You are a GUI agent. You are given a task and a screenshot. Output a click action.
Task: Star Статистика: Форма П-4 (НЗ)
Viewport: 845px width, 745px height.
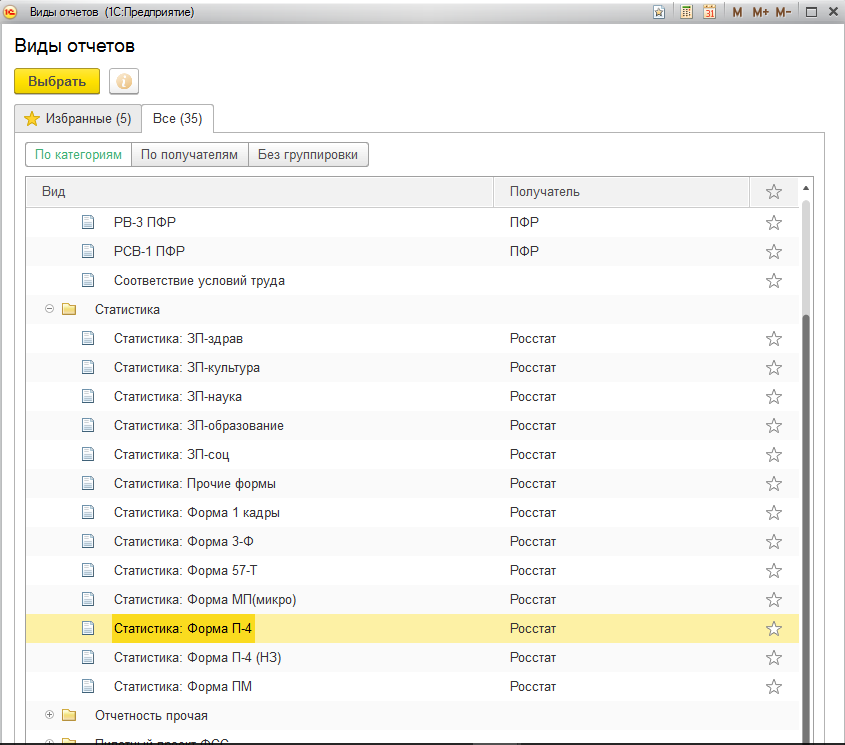[774, 658]
